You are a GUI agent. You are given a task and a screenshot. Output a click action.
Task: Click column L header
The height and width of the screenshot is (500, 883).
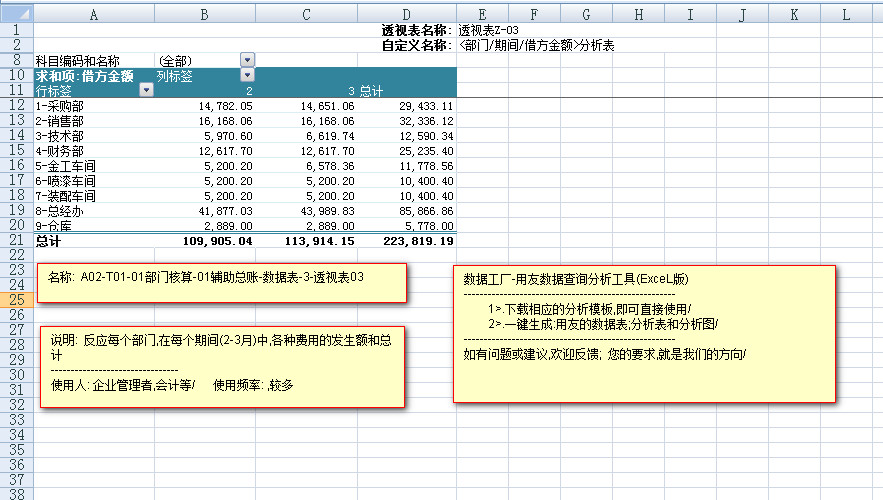tap(846, 15)
